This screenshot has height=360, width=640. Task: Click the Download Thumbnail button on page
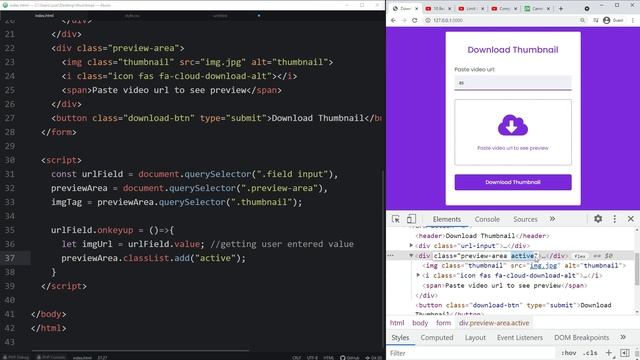pyautogui.click(x=513, y=182)
